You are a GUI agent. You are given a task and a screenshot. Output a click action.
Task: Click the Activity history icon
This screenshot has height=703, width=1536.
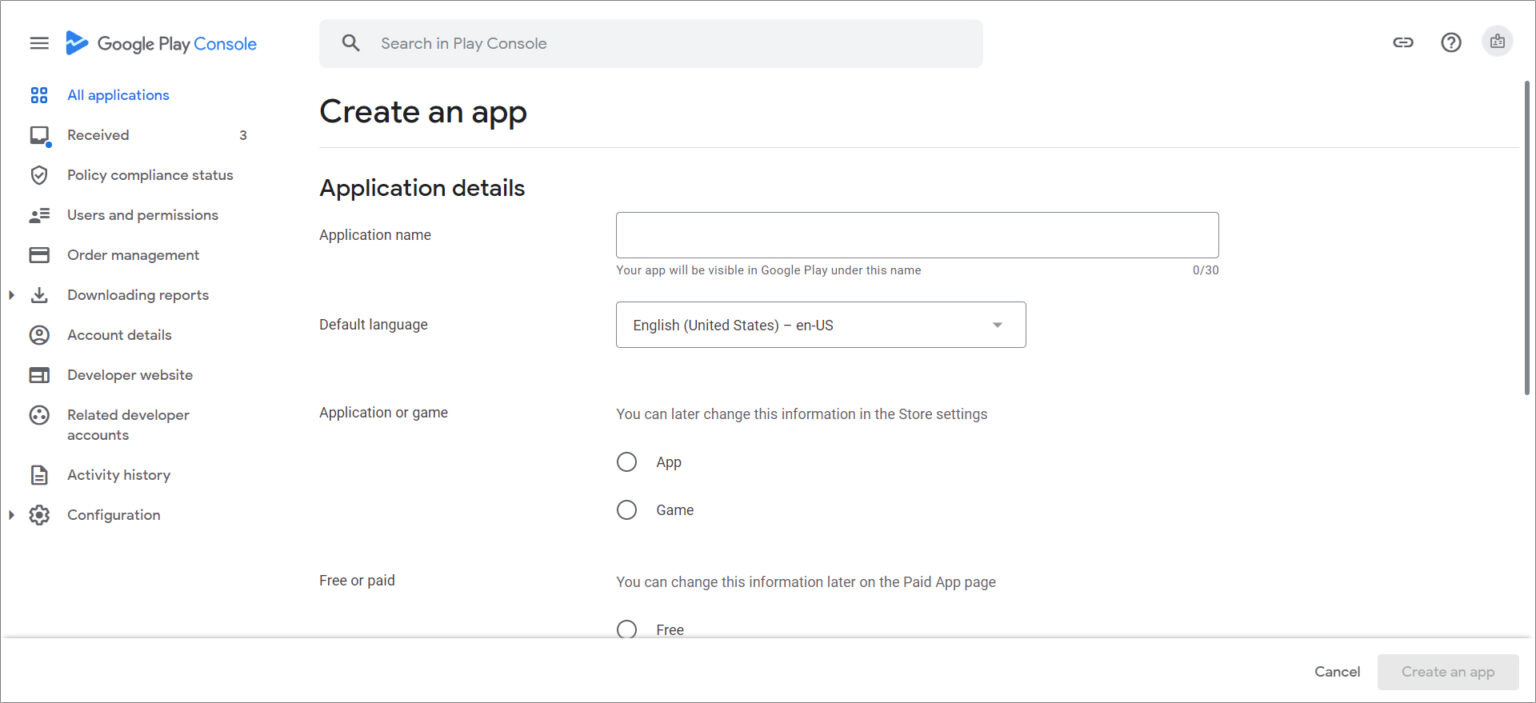pos(39,474)
